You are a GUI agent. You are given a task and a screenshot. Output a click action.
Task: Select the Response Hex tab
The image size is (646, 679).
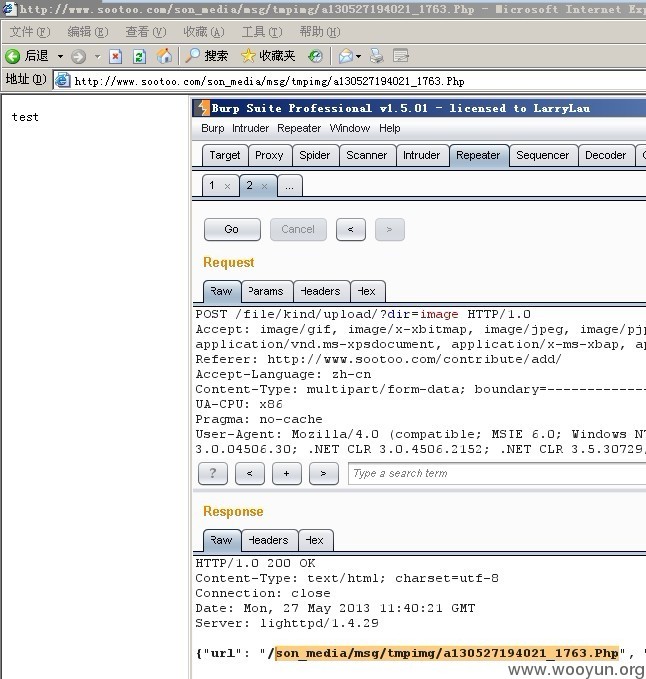click(x=316, y=540)
